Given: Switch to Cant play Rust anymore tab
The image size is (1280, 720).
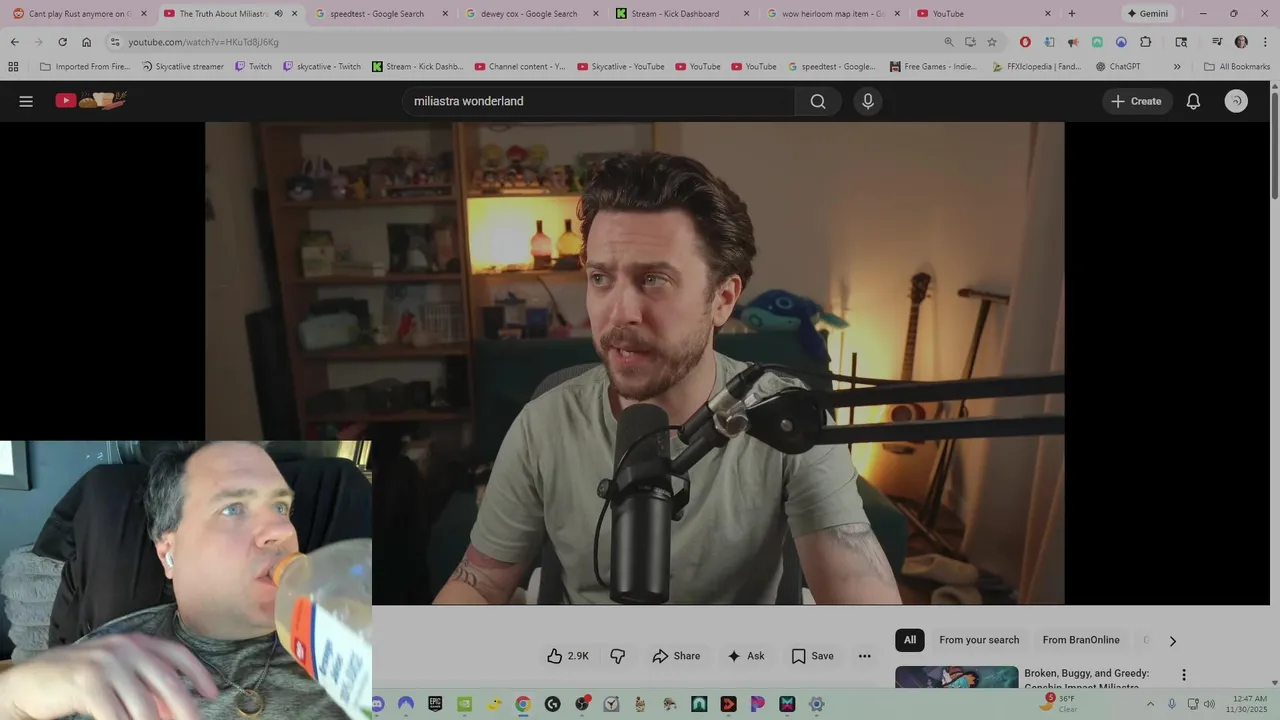Looking at the screenshot, I should pyautogui.click(x=78, y=14).
